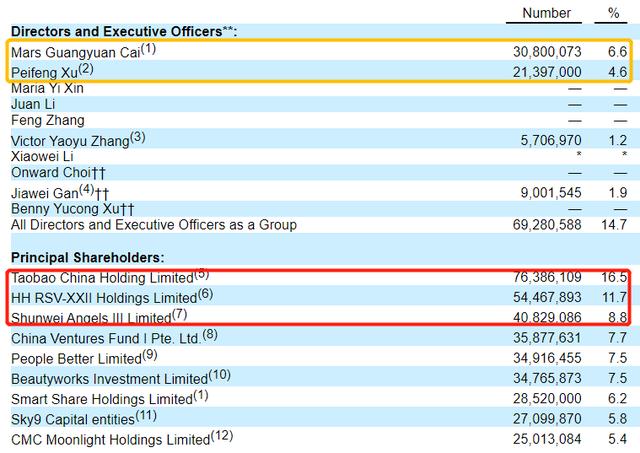Screen dimensions: 640x453
Task: Select share count 34,765,873
Action: (547, 378)
